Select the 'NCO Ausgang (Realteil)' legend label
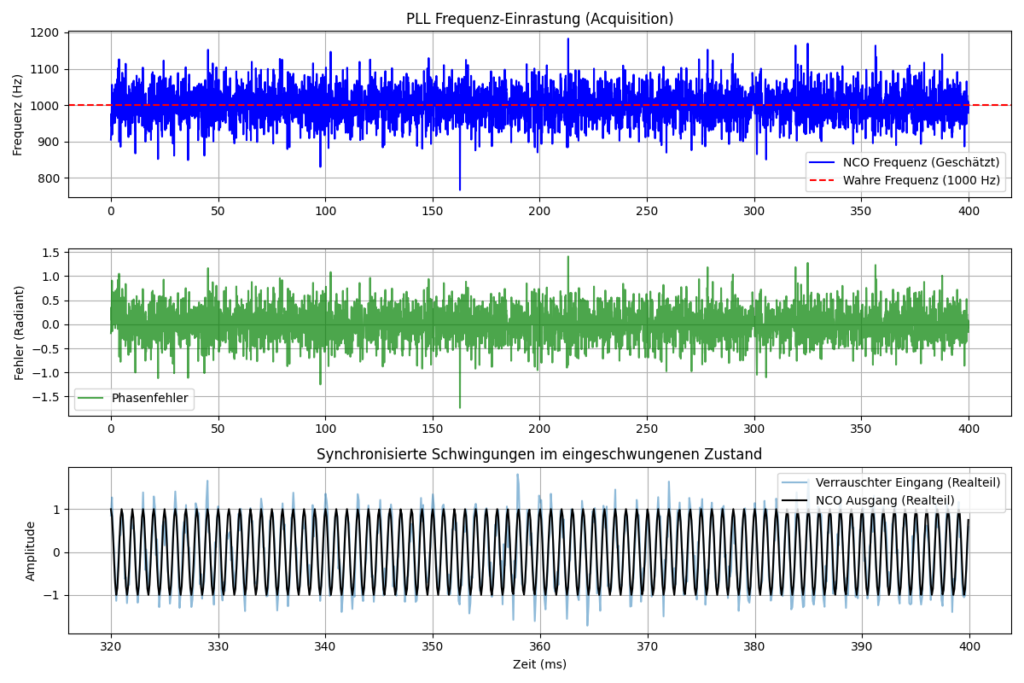 pos(885,500)
